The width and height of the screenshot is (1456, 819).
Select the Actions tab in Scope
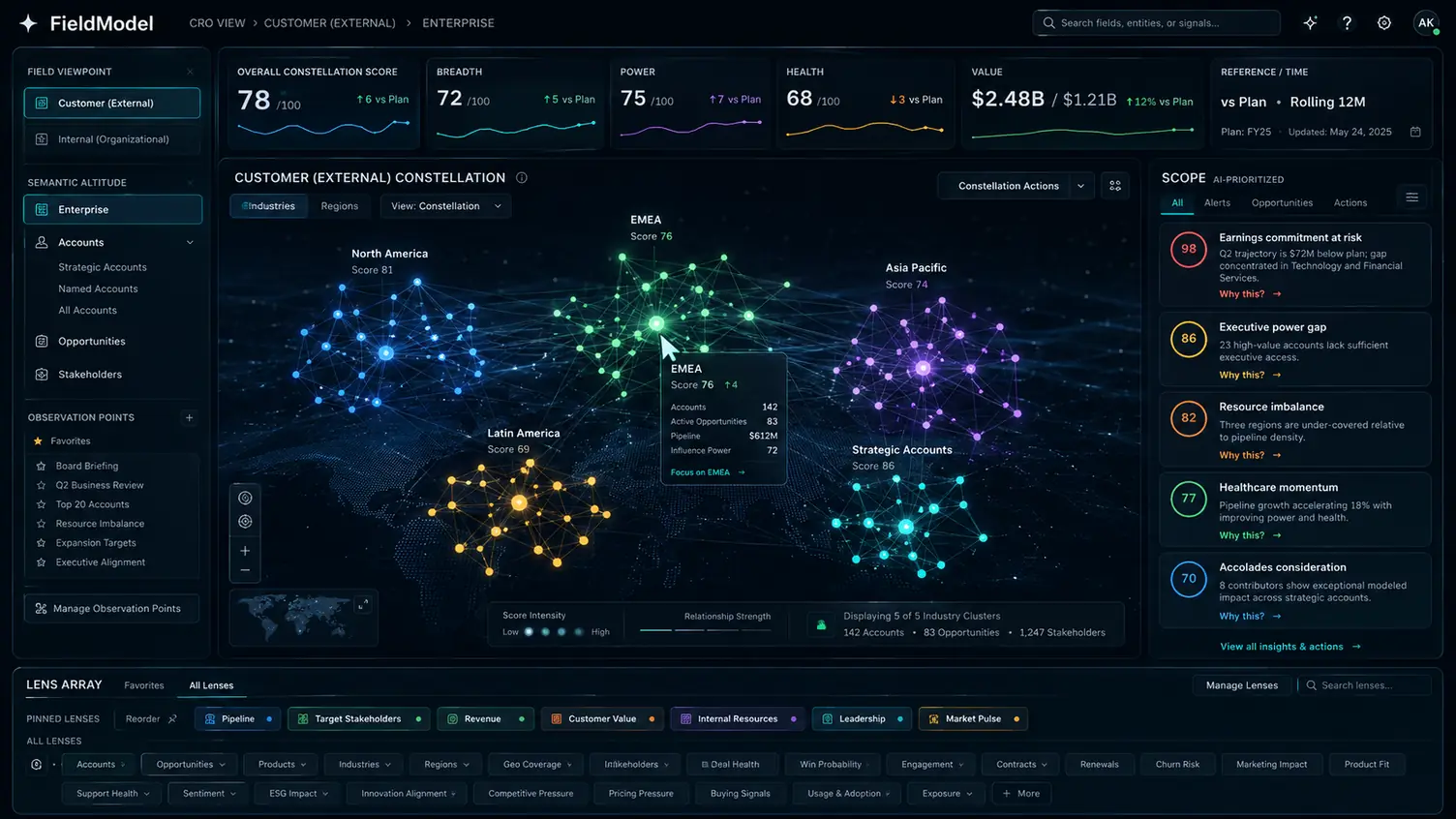point(1350,203)
